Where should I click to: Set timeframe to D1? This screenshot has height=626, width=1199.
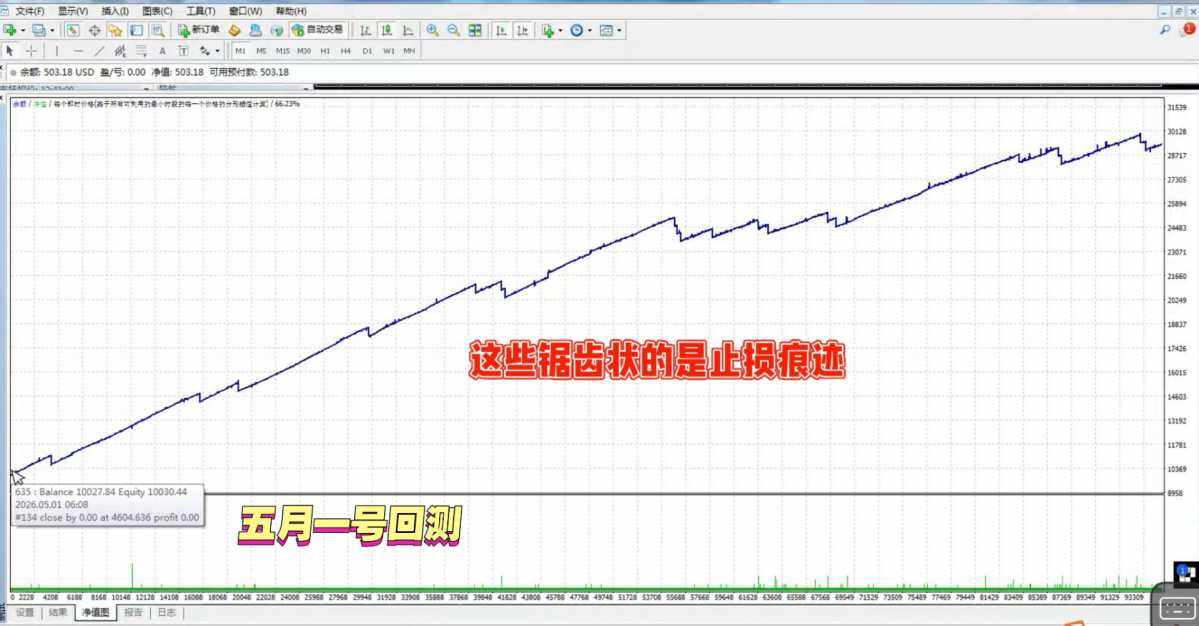(367, 51)
